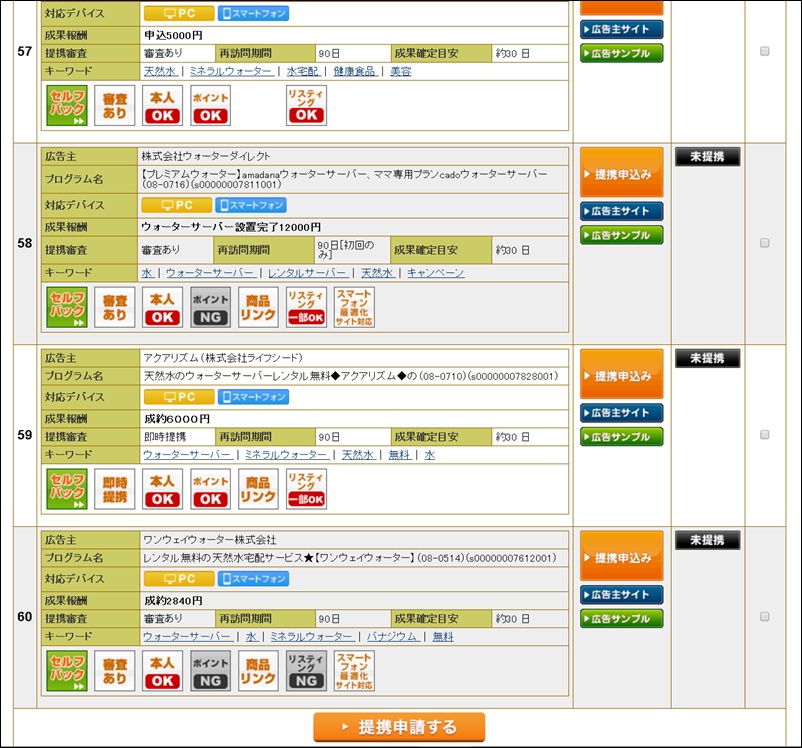Click the 商品リンク badge in row 59
Screen dimensions: 802x748
tap(258, 489)
